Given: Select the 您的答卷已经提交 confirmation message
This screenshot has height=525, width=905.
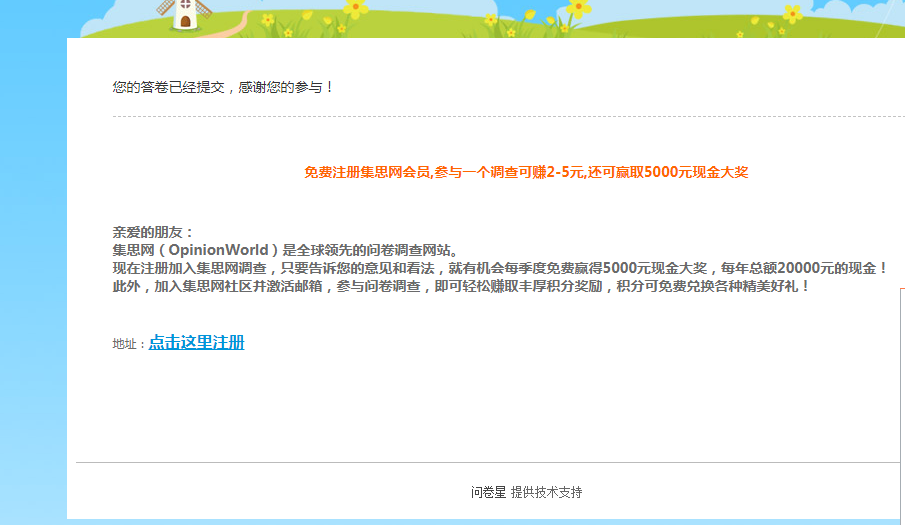Looking at the screenshot, I should point(223,87).
